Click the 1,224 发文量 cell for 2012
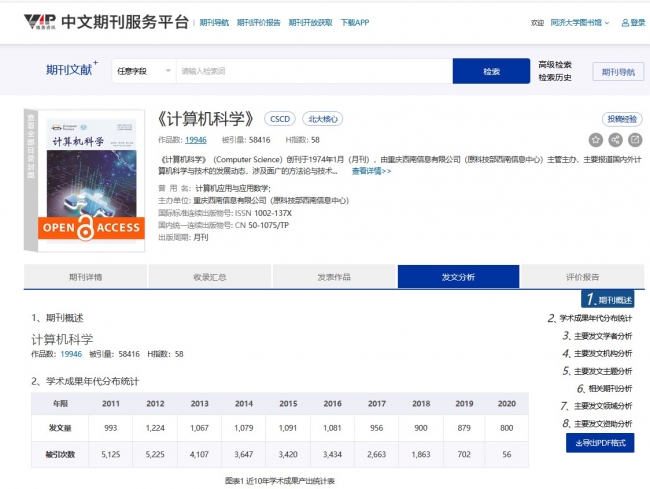Viewport: 650px width, 489px height. pyautogui.click(x=155, y=428)
